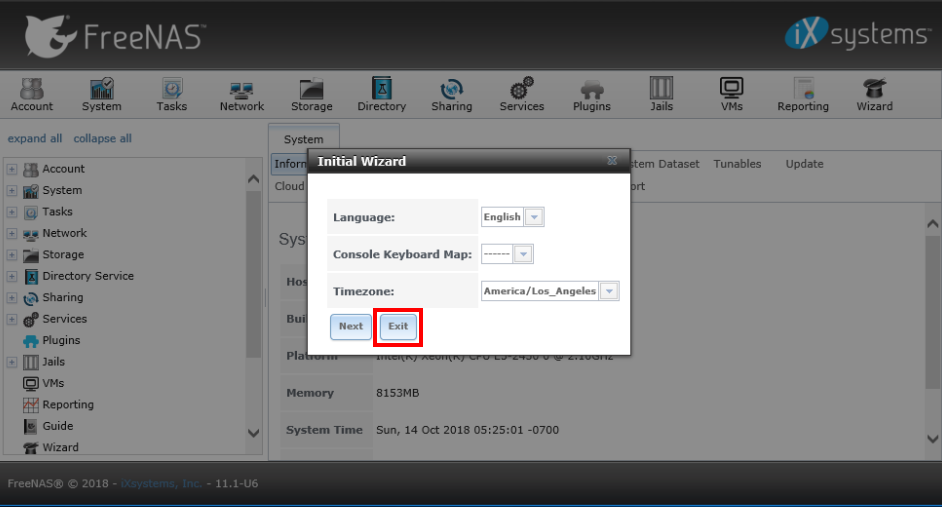
Task: Click main panel scrollbar up arrow
Action: [x=932, y=223]
